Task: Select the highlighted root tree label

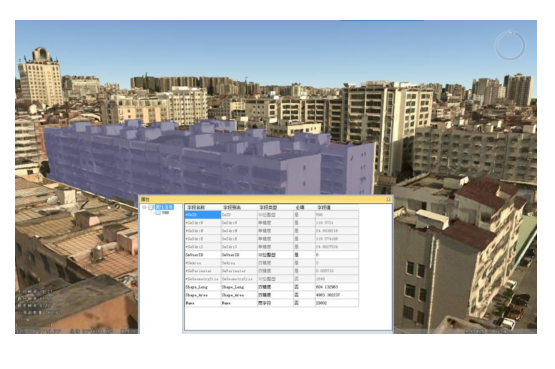Action: tap(164, 207)
